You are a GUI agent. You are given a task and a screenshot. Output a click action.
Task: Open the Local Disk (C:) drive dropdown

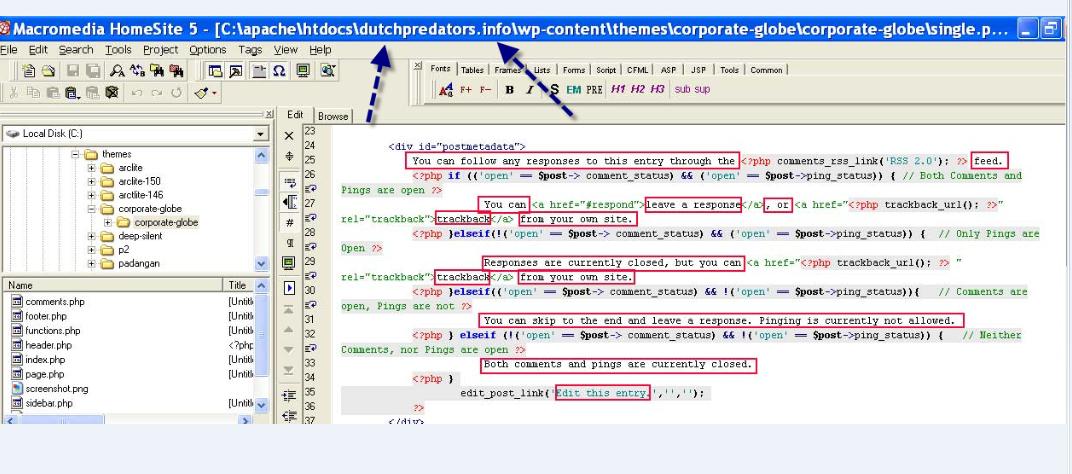pos(260,134)
